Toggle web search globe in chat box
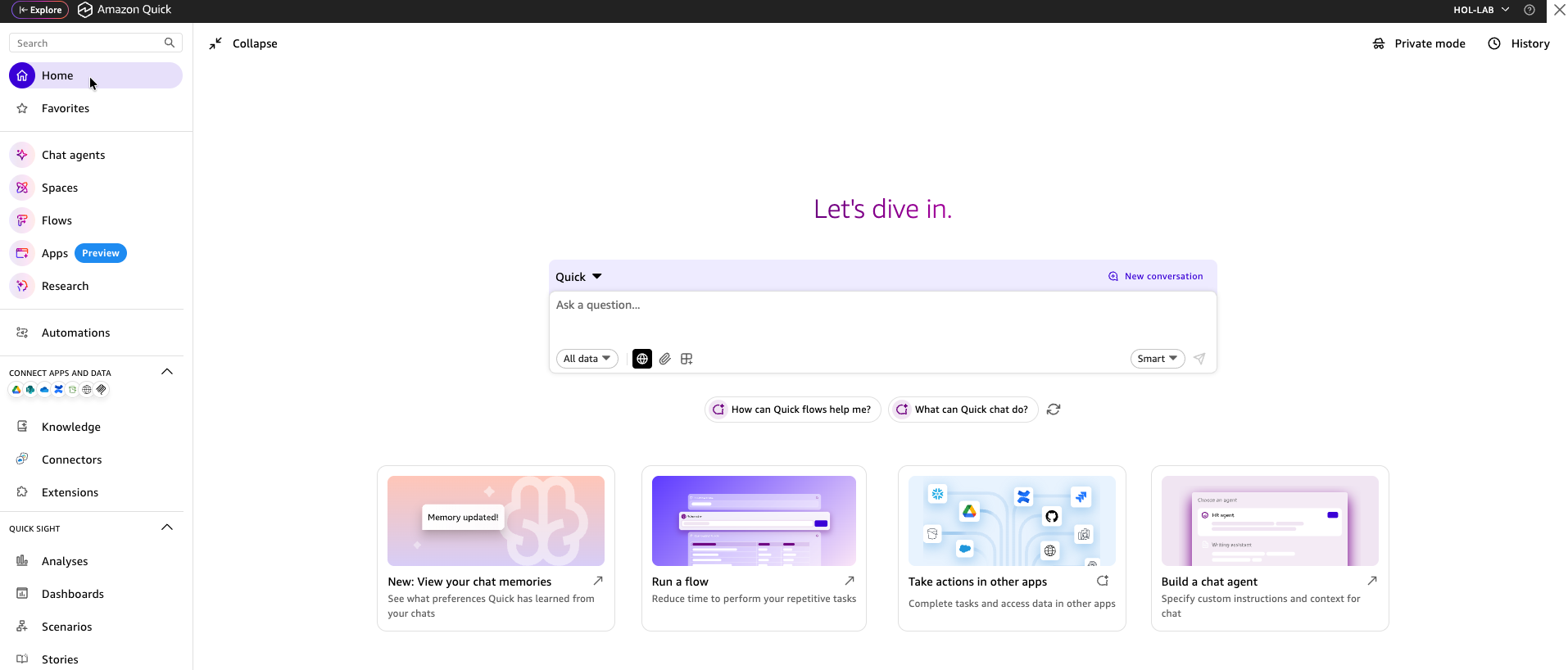Viewport: 1568px width, 670px height. (642, 359)
